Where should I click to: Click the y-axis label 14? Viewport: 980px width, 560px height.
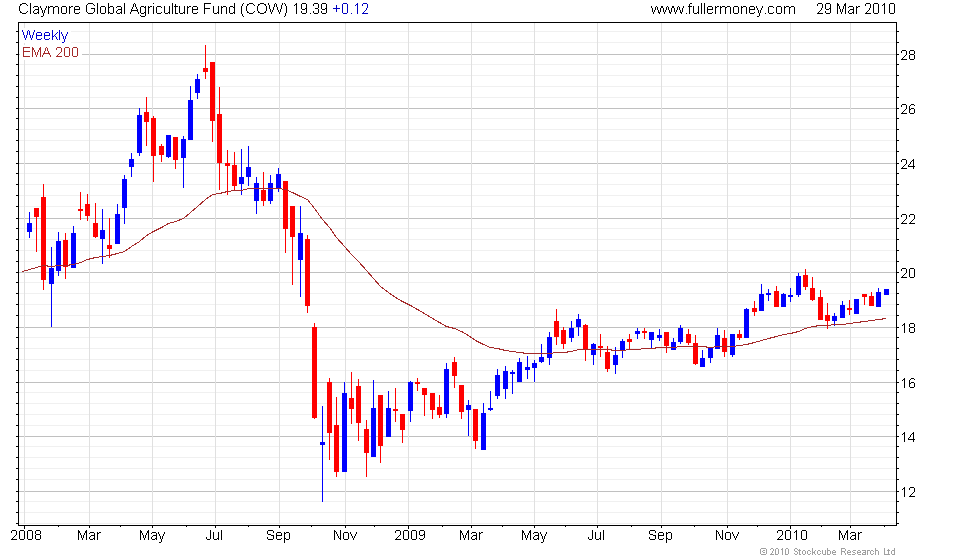(x=908, y=438)
